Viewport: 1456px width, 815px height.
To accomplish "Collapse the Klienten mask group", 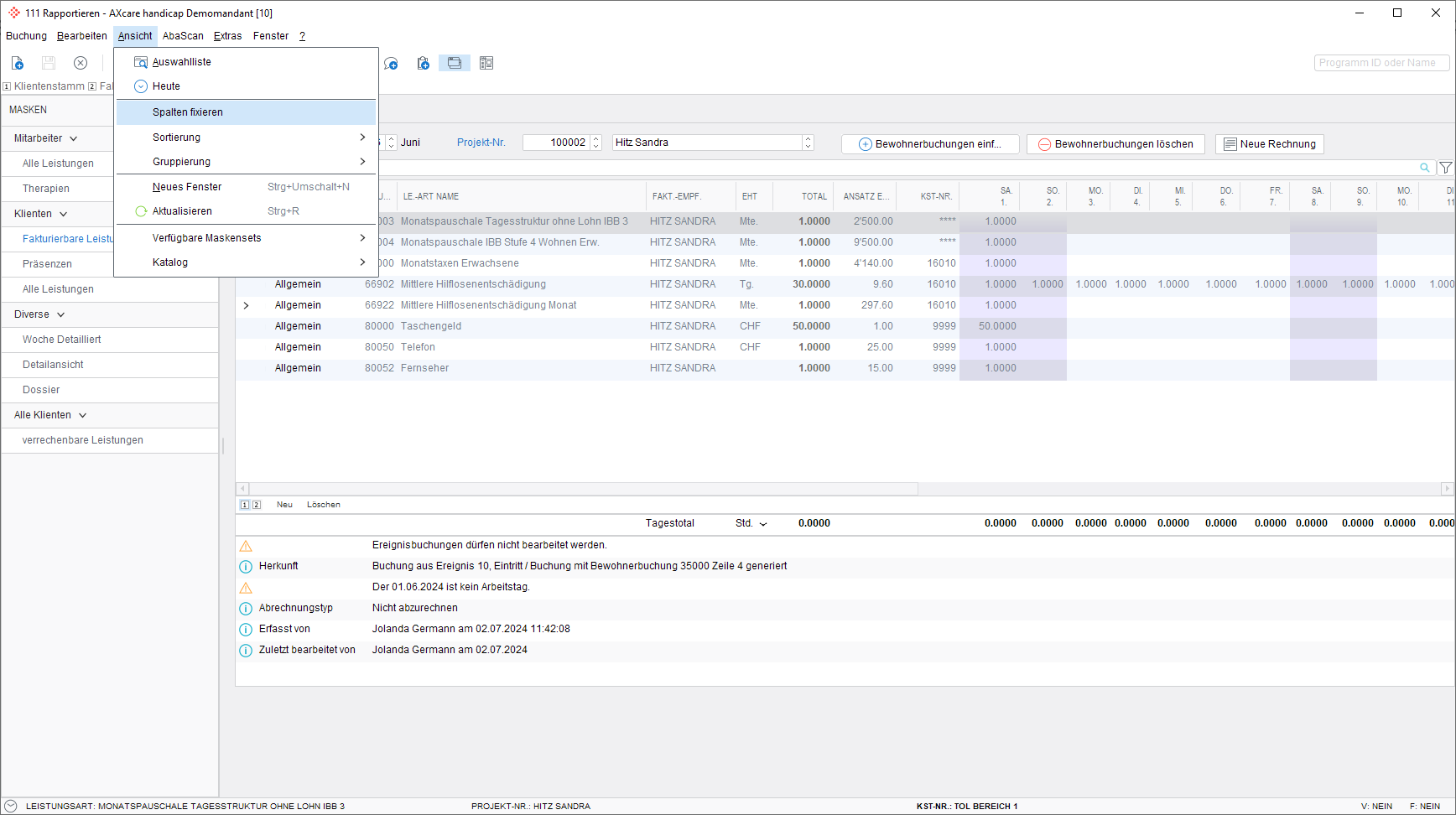I will [x=63, y=214].
